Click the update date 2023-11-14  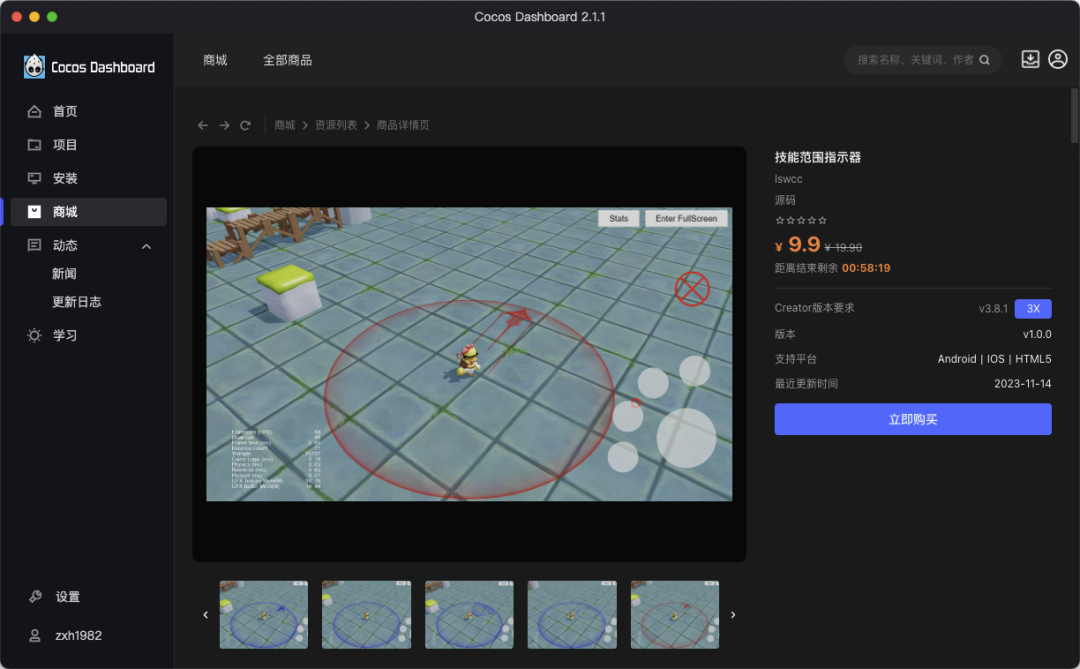click(1022, 384)
